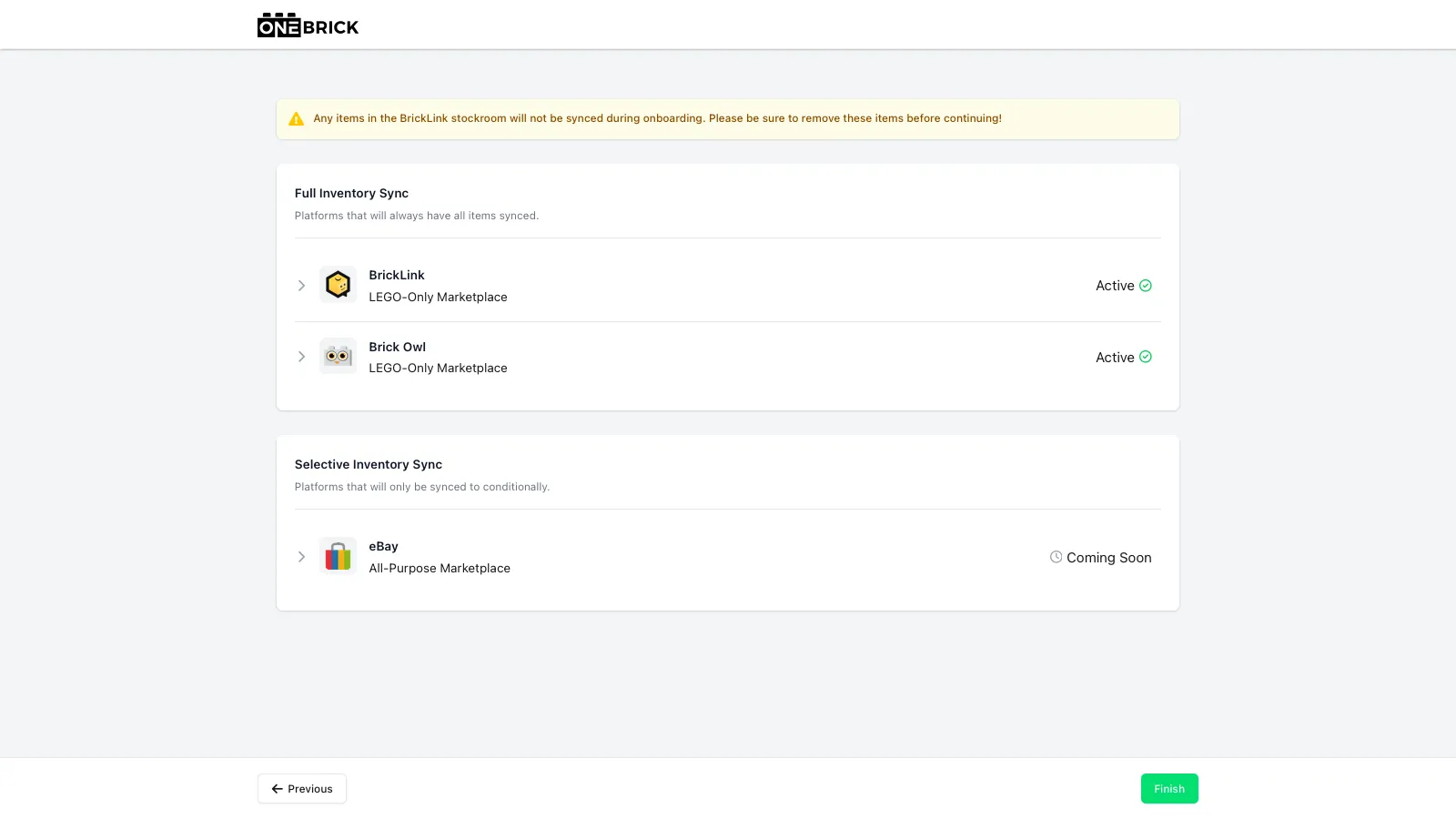Expand the eBay row chevron
The height and width of the screenshot is (819, 1456).
tap(301, 557)
